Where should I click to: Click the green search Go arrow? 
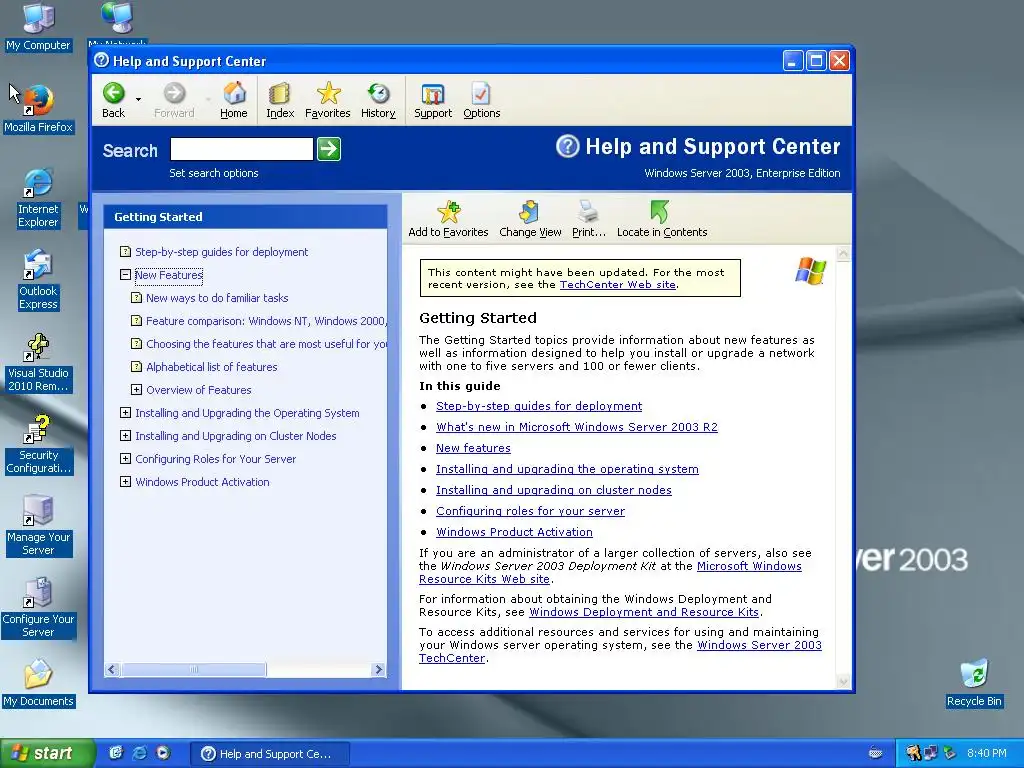click(328, 149)
